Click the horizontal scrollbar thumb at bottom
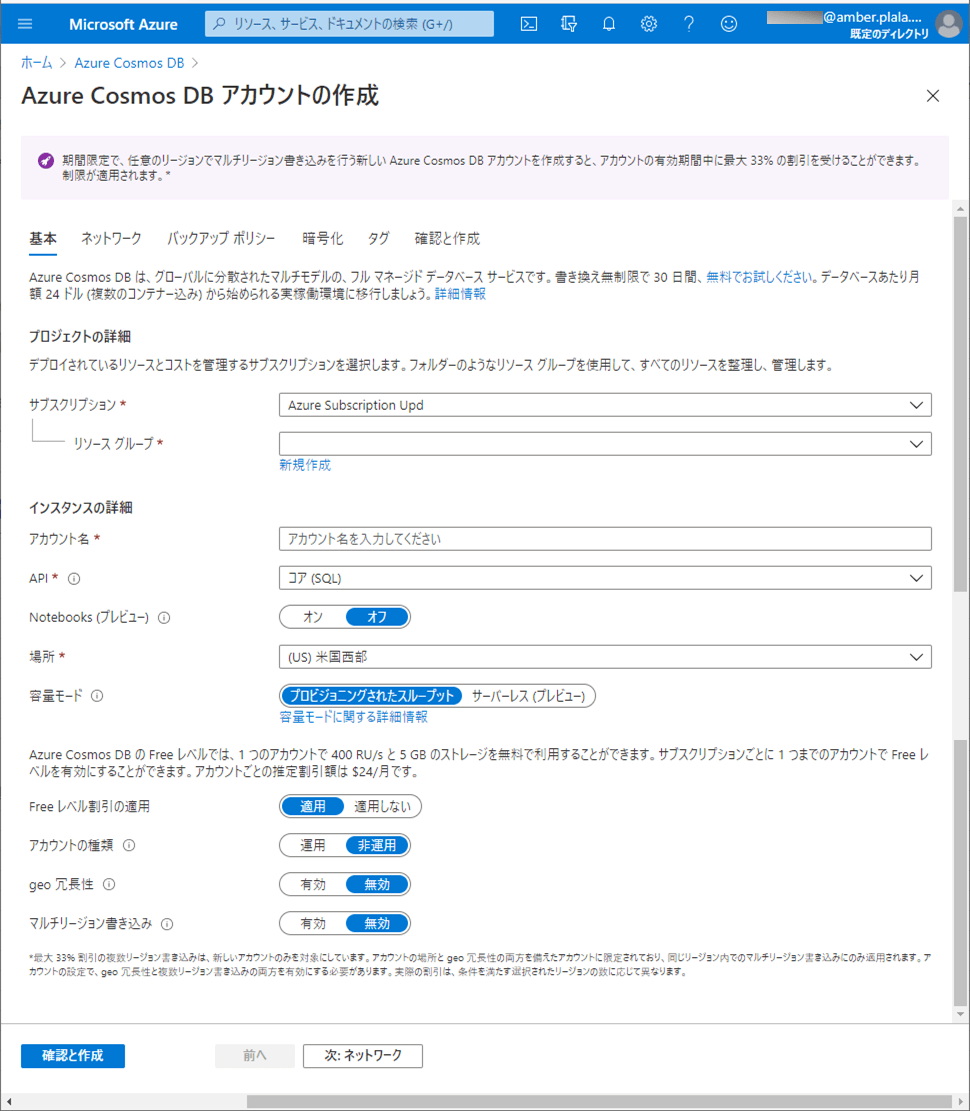 [x=599, y=1102]
